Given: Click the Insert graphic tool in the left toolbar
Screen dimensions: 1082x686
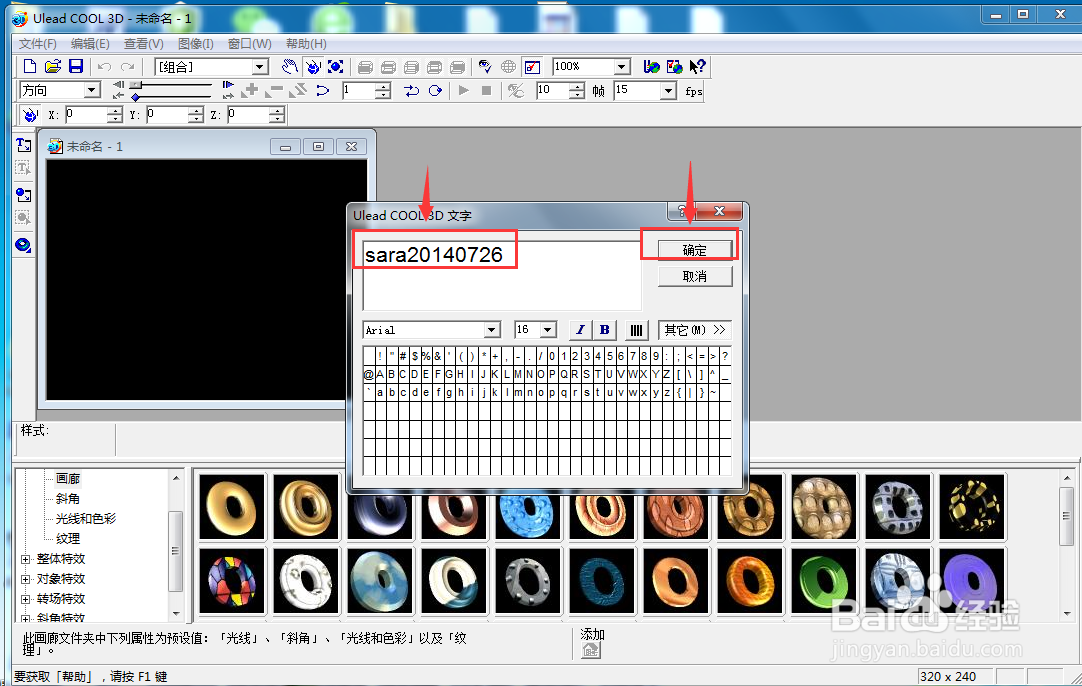Looking at the screenshot, I should (x=23, y=195).
